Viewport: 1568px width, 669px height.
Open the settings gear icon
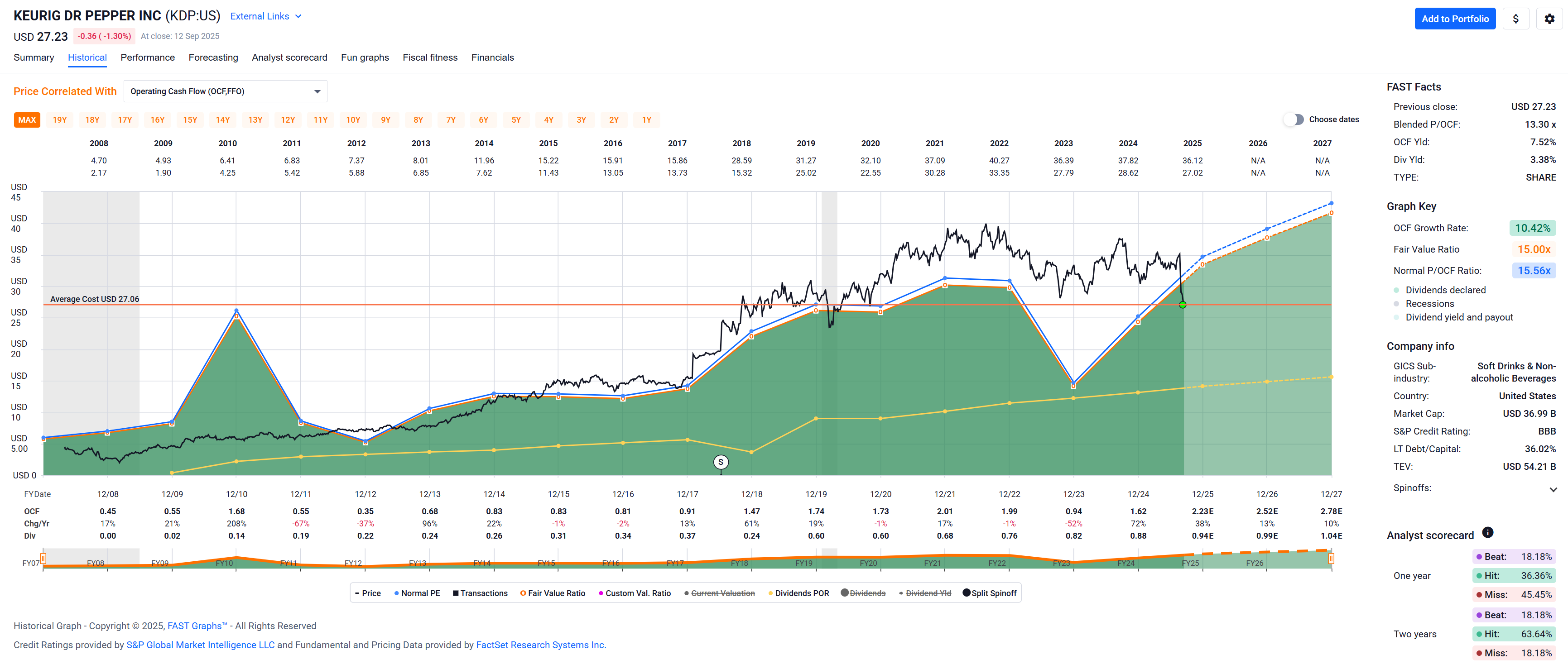(1549, 19)
